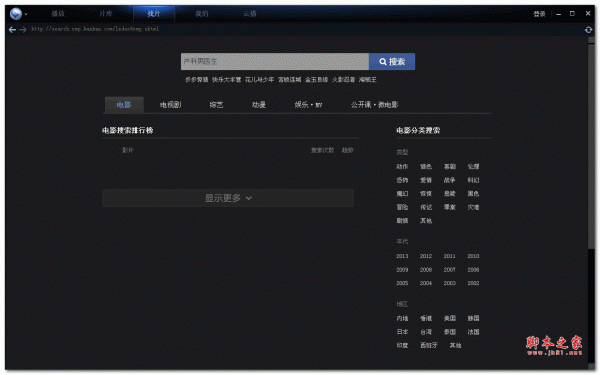Viewport: 600px width, 375px height.
Task: Filter movies by year 2012
Action: (426, 256)
